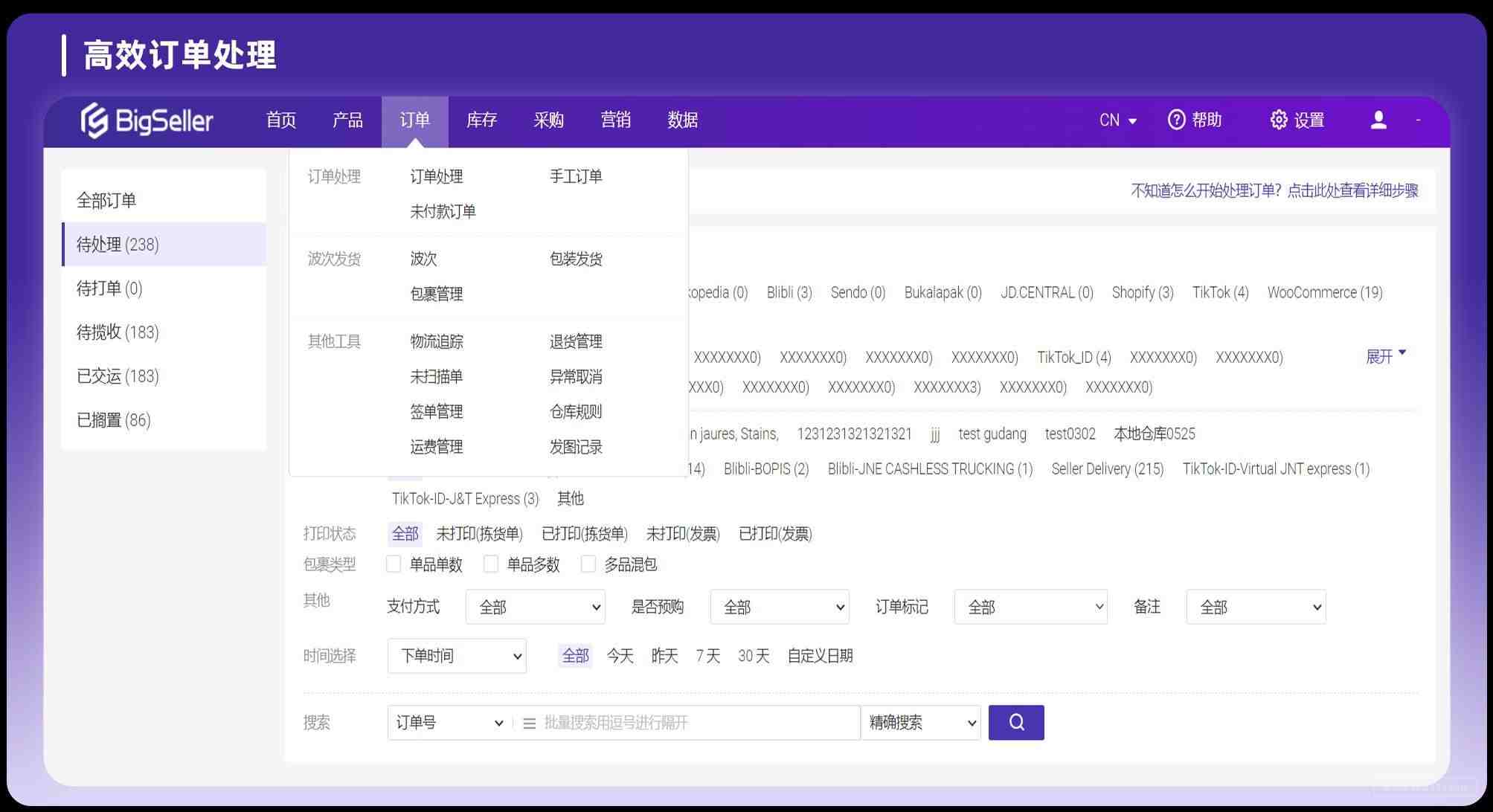Open the 数据 nav menu
Viewport: 1493px width, 812px height.
click(x=682, y=120)
